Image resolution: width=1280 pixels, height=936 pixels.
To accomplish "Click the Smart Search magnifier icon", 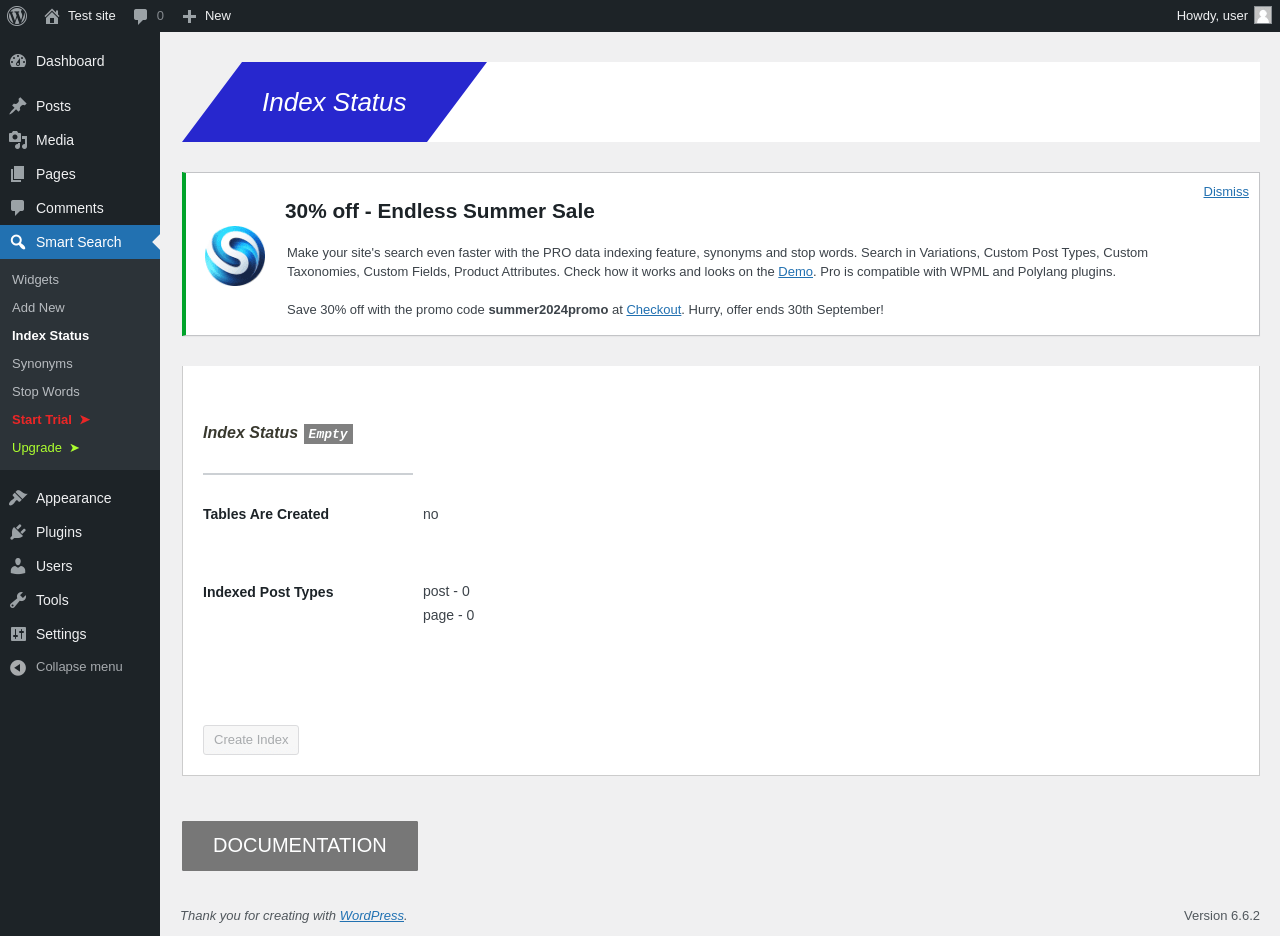I will pos(18,242).
